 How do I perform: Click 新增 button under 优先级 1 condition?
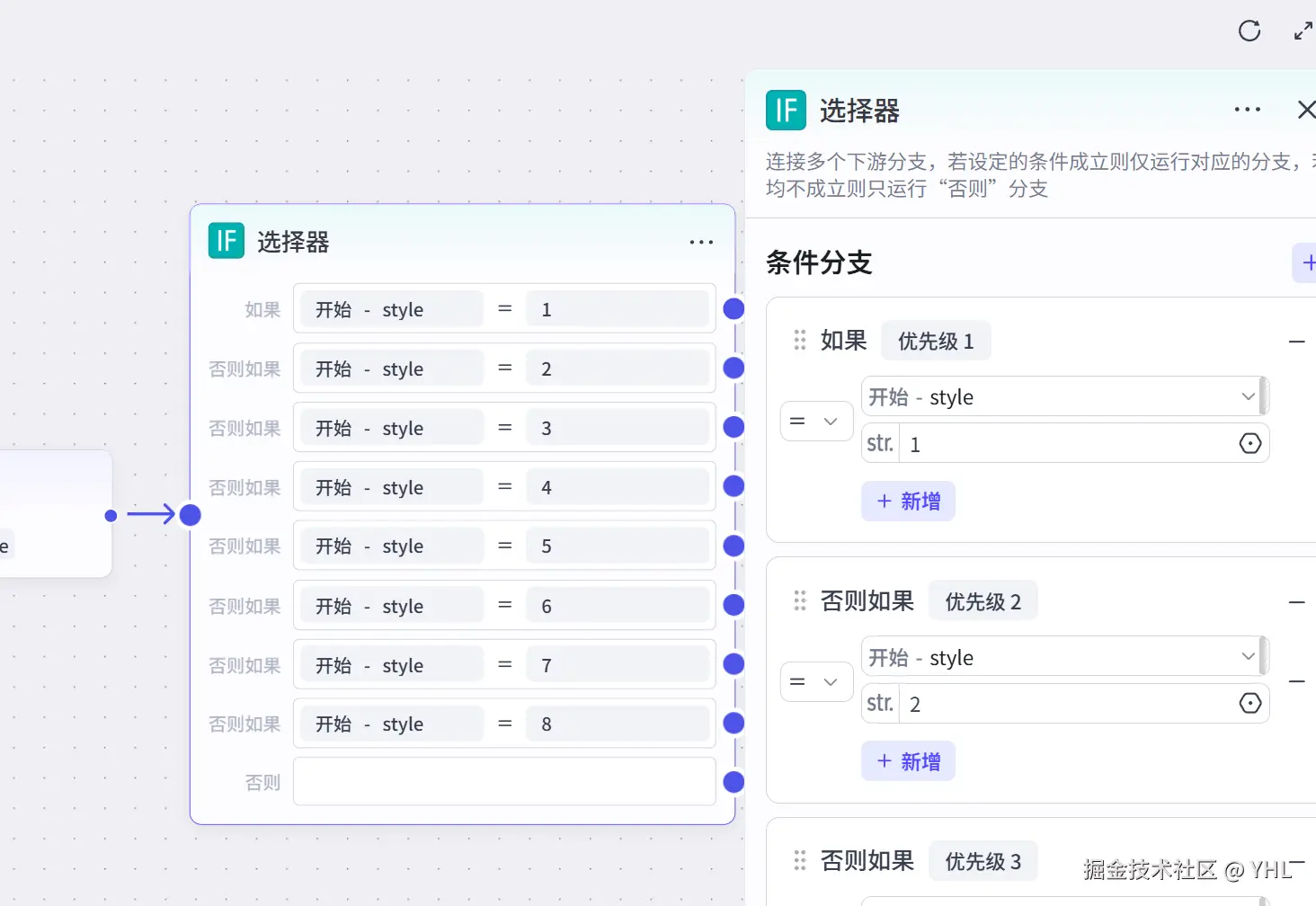908,502
